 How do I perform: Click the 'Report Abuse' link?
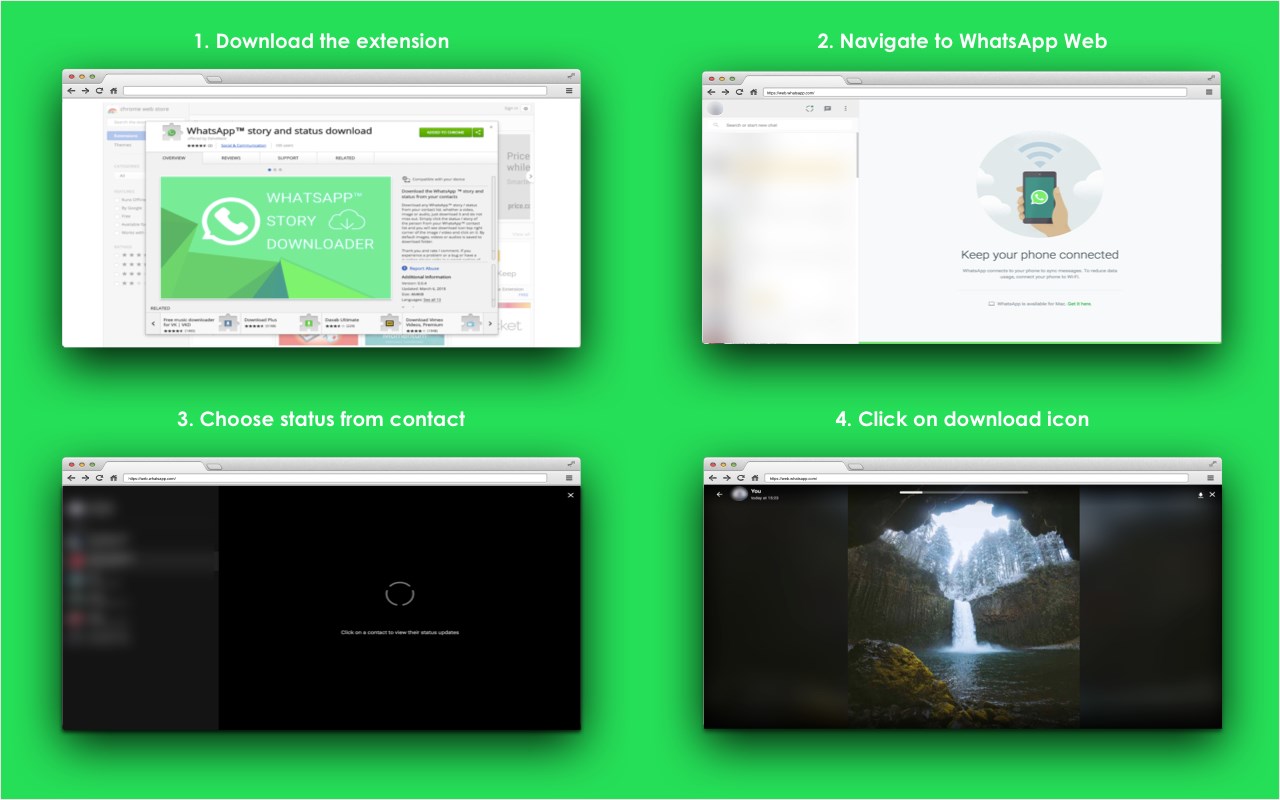pyautogui.click(x=423, y=268)
